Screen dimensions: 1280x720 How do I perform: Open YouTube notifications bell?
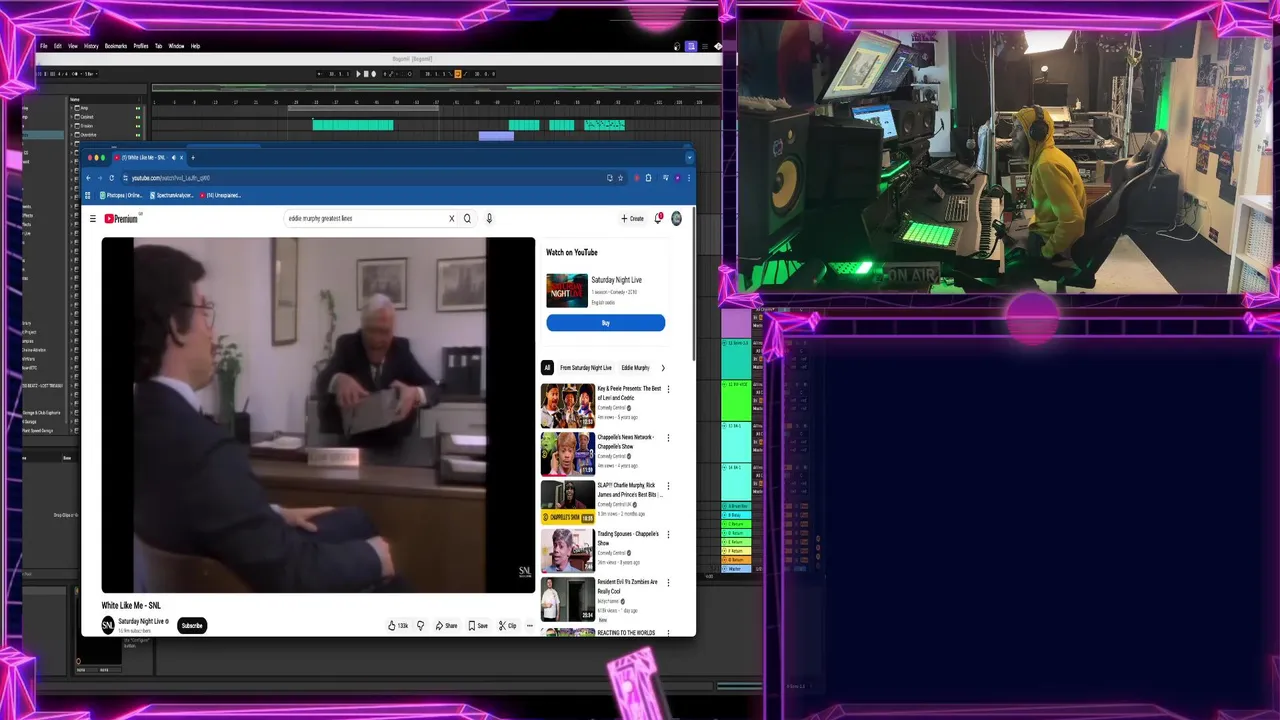(658, 218)
